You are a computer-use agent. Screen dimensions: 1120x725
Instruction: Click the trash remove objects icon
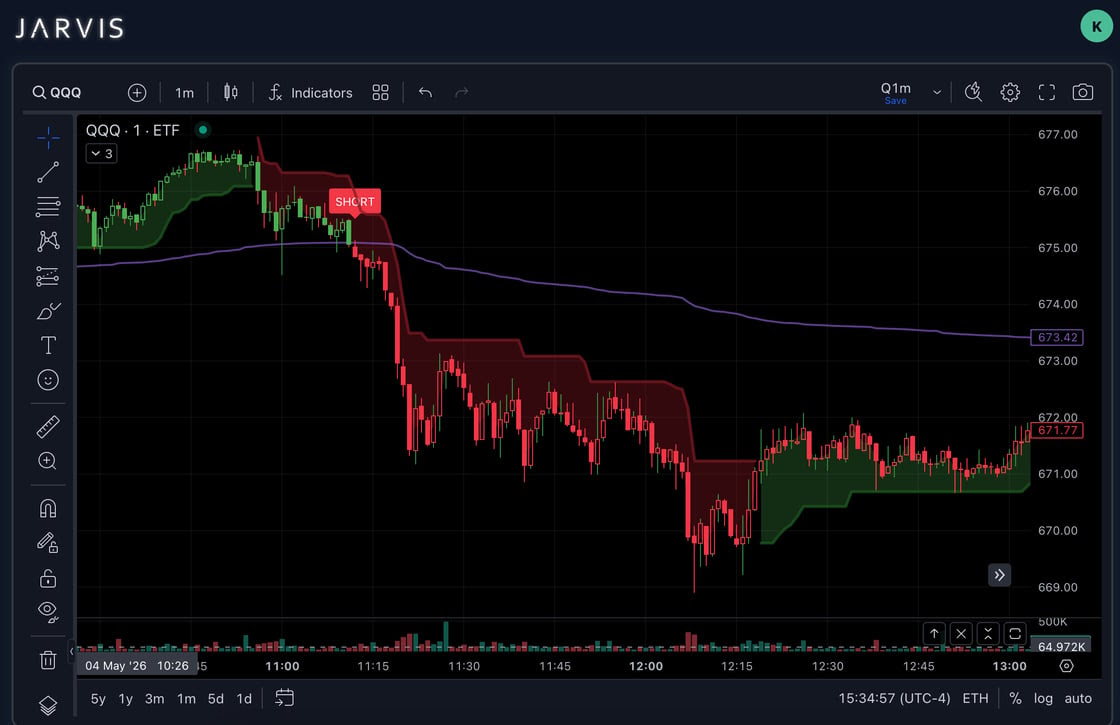click(48, 659)
